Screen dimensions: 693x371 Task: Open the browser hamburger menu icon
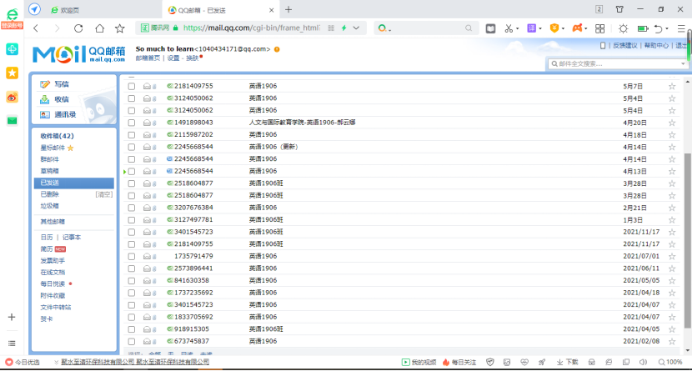[x=681, y=29]
